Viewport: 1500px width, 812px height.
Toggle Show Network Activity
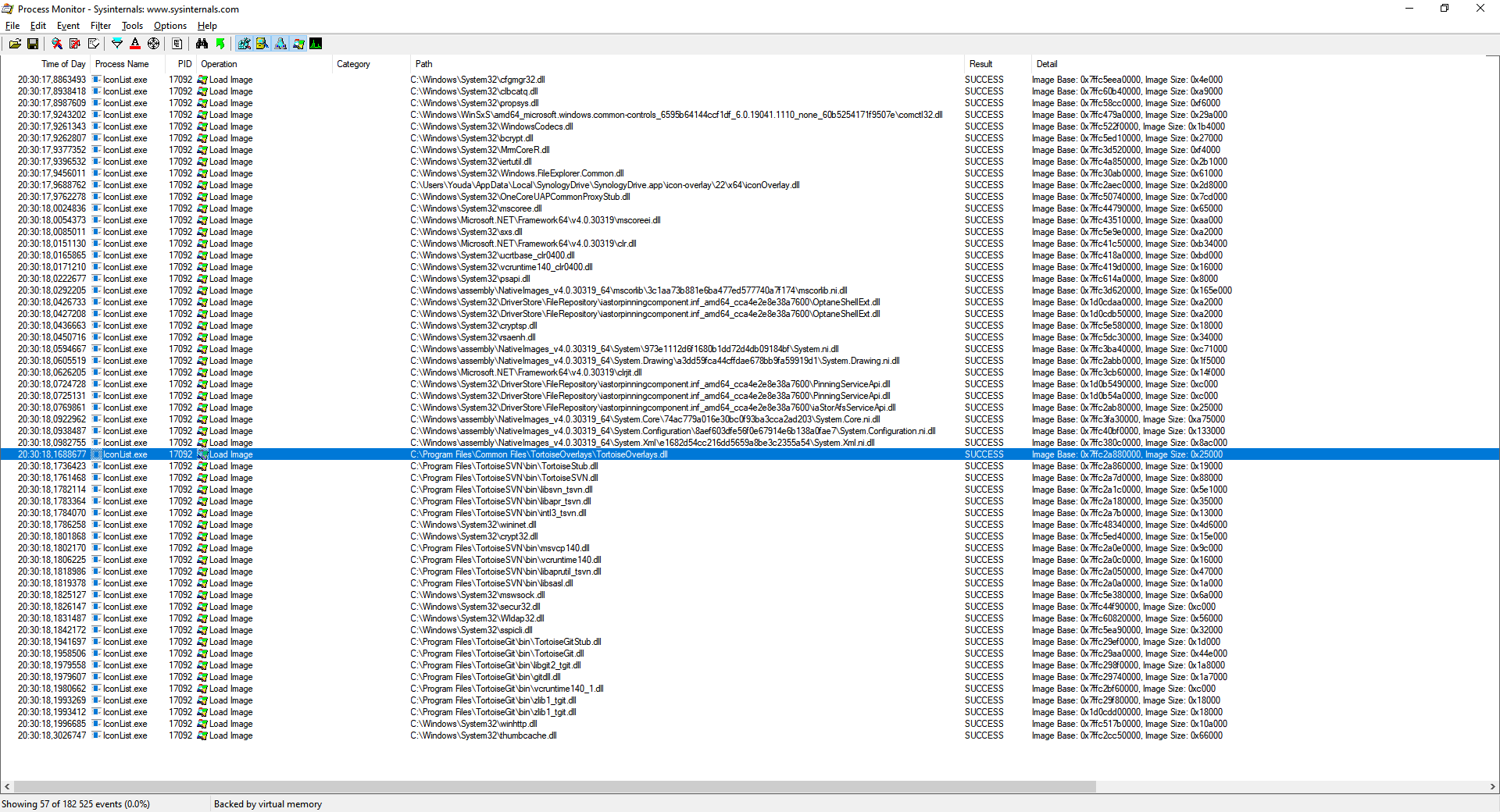coord(280,44)
